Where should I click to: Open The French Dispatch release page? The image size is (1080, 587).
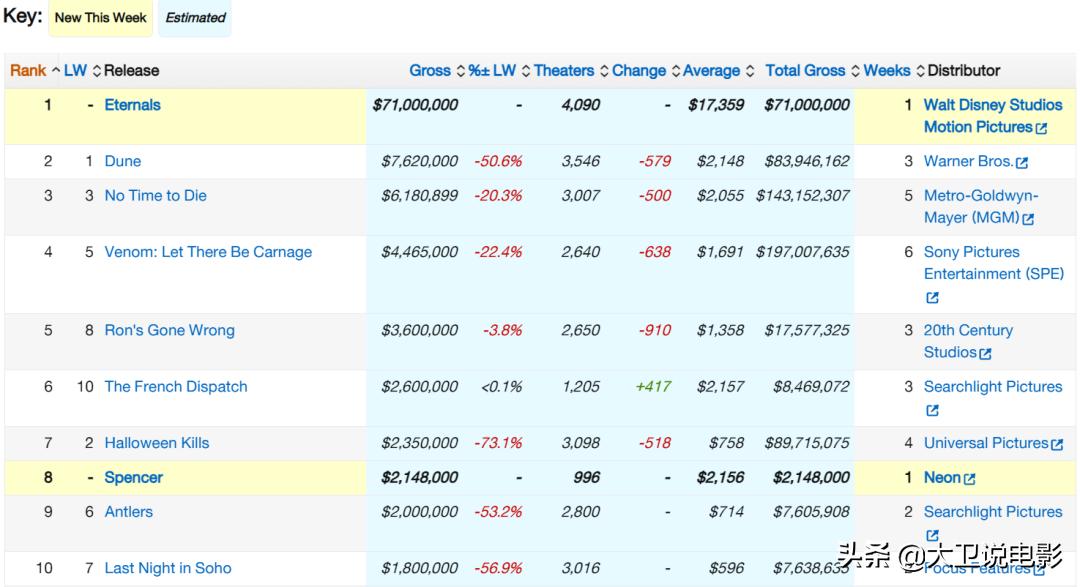(176, 387)
